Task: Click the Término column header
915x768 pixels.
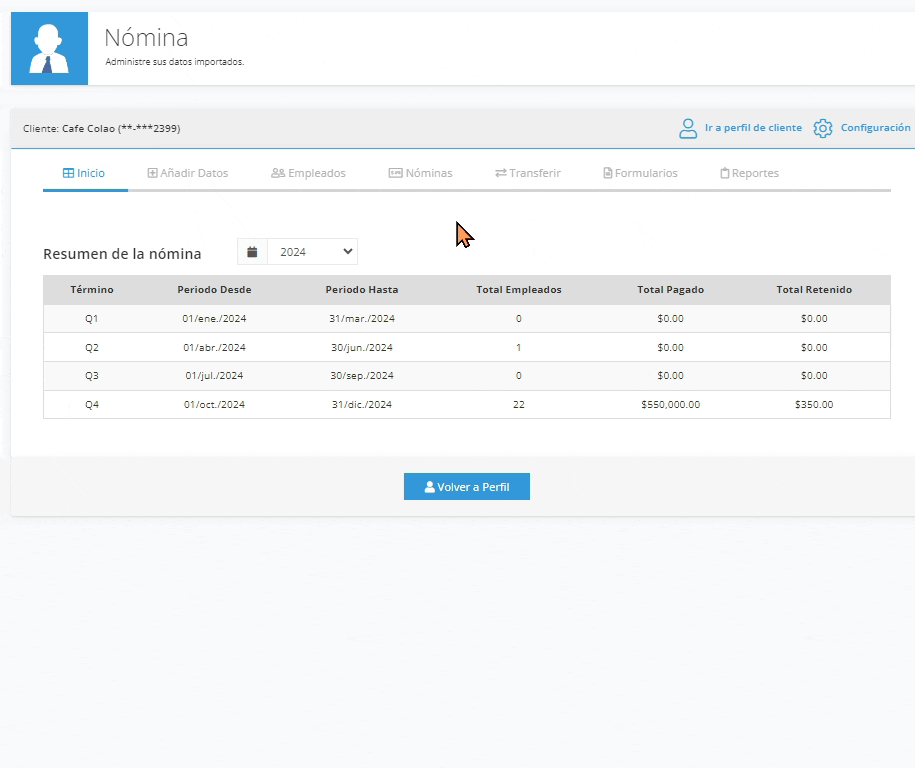Action: tap(92, 290)
